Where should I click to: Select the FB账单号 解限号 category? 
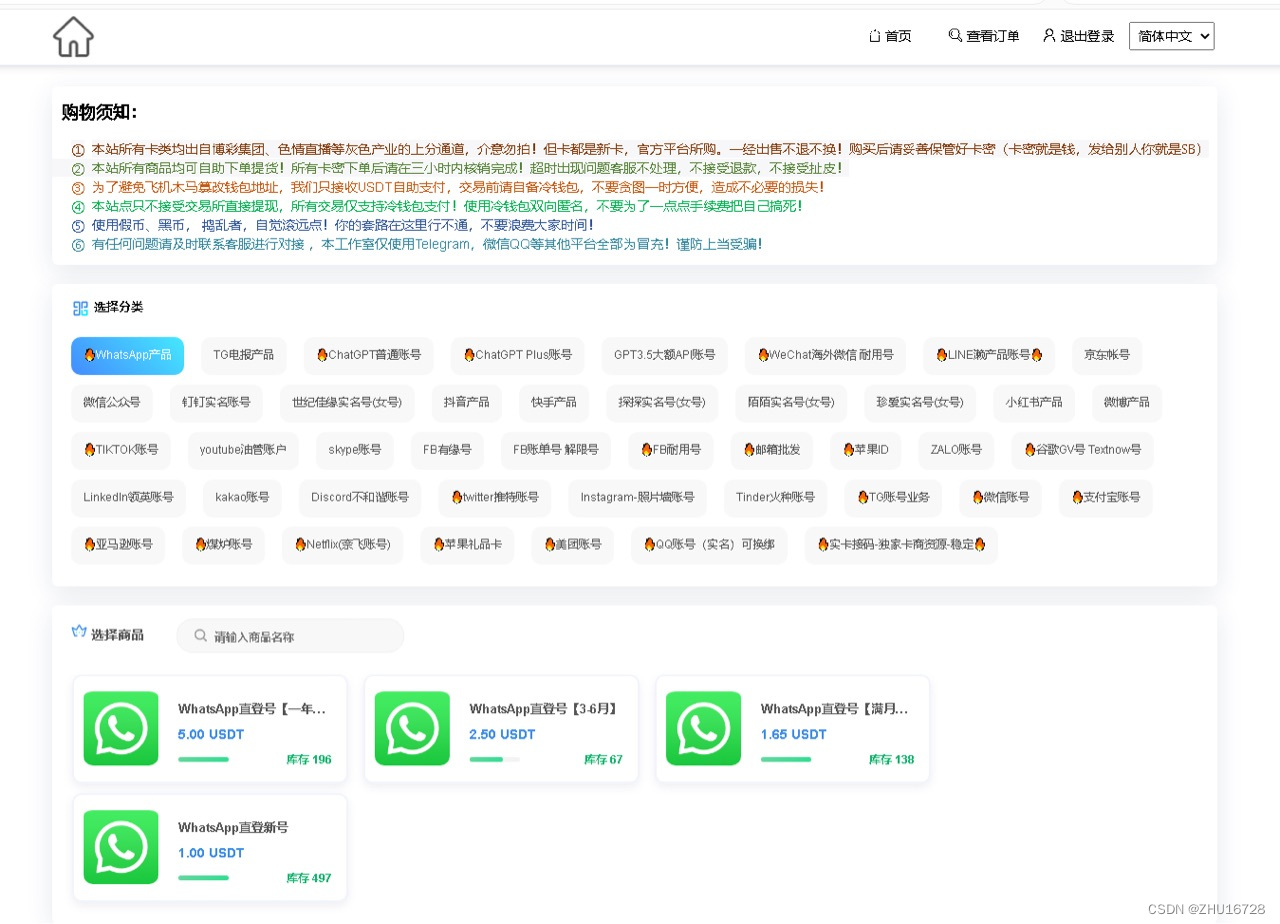point(556,450)
